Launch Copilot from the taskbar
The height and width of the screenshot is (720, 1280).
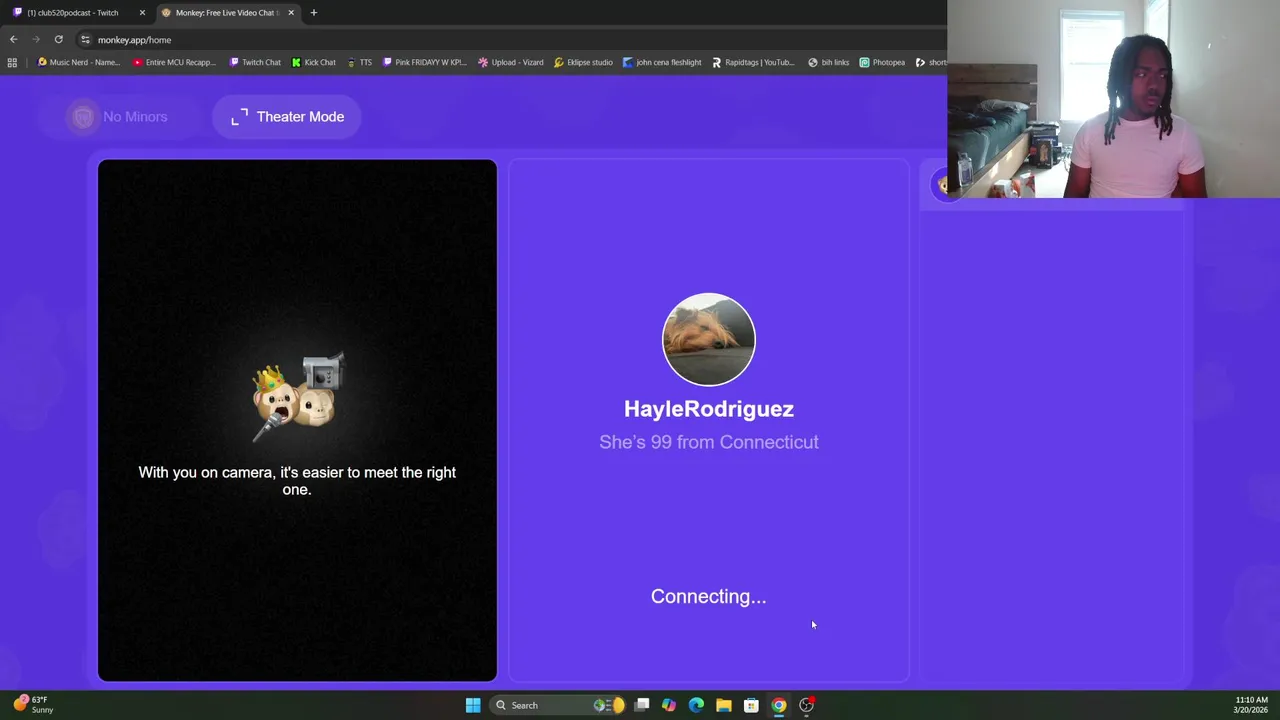click(669, 705)
